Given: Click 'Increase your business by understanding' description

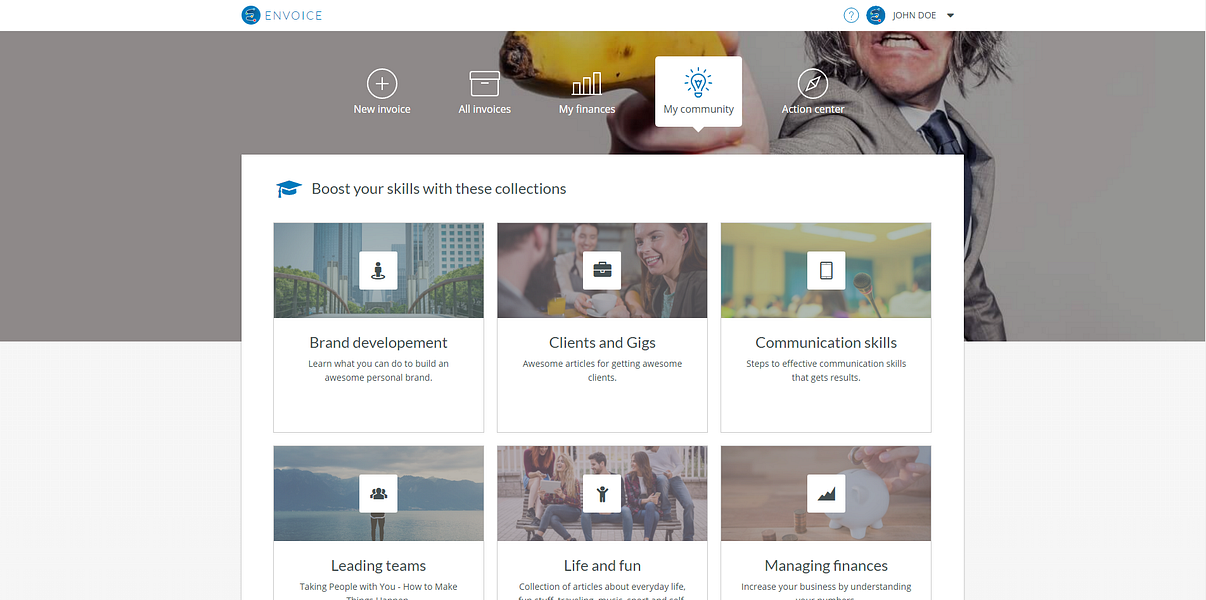Looking at the screenshot, I should (826, 592).
